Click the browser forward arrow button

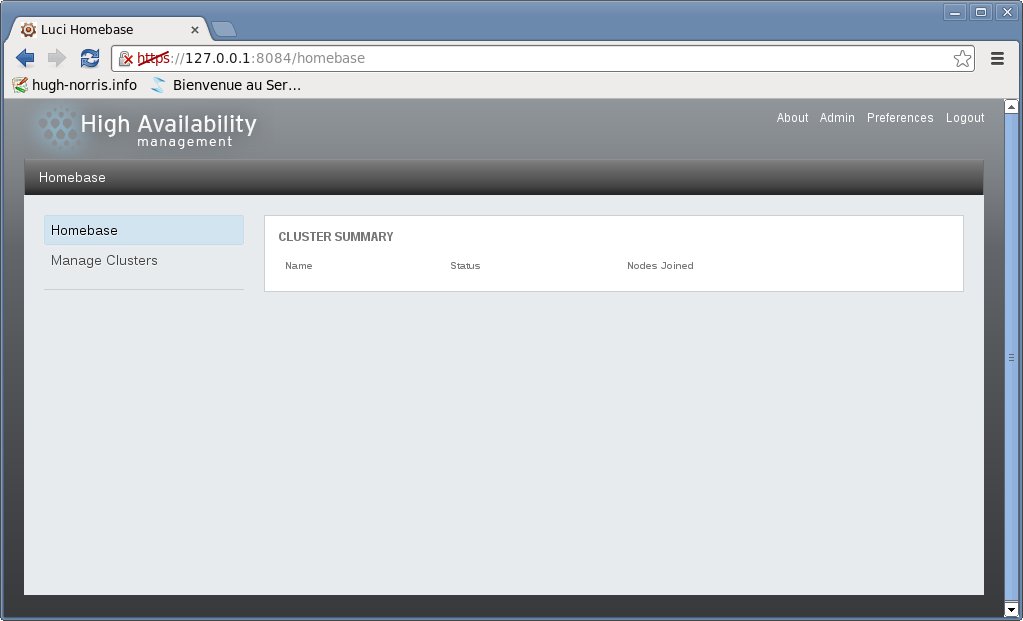57,58
